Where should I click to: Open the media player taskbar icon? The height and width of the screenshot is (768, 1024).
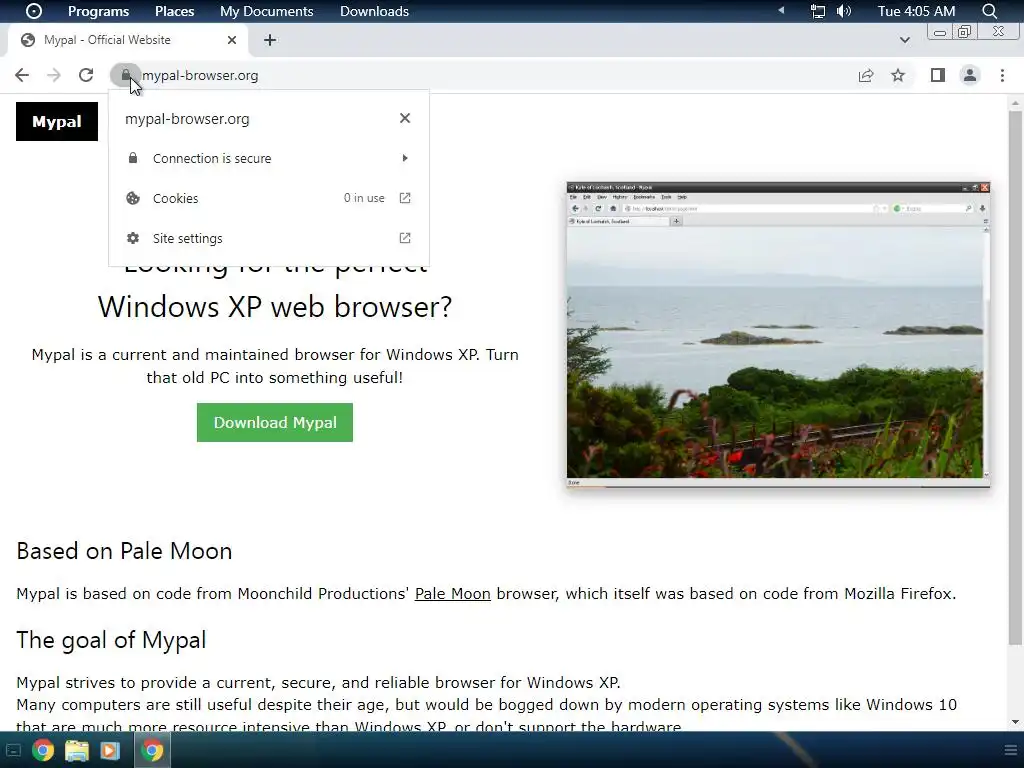[x=110, y=750]
